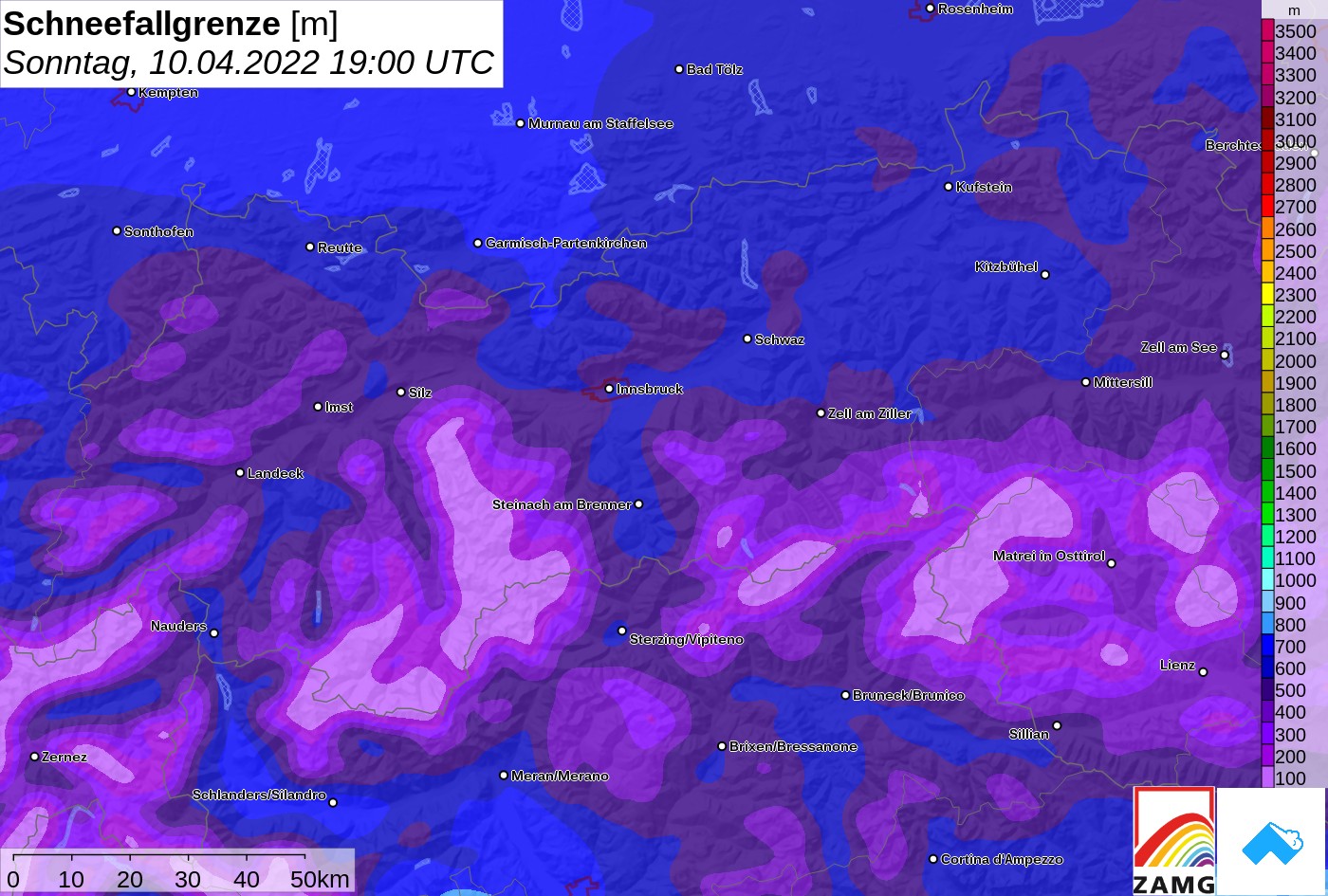This screenshot has width=1328, height=896.
Task: Click the 700 m blue legend swatch
Action: click(x=1267, y=648)
